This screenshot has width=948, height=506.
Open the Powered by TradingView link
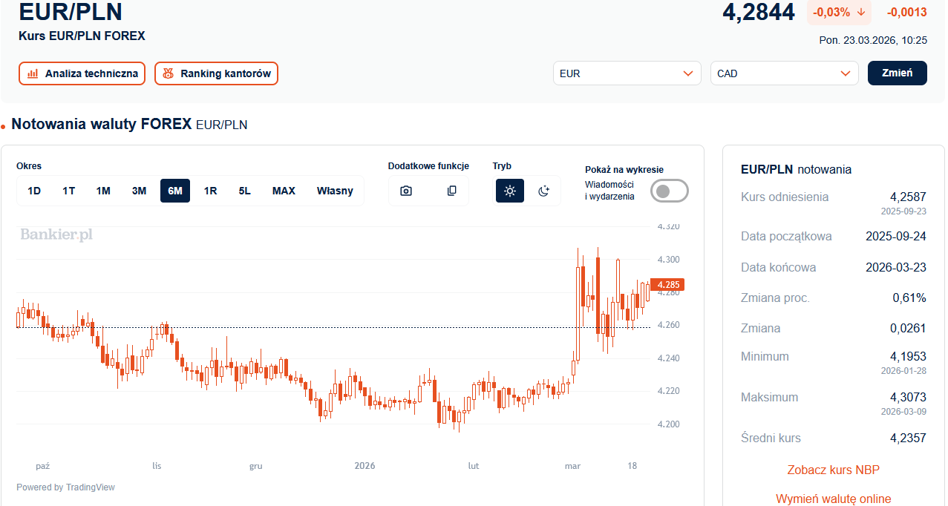coord(65,487)
